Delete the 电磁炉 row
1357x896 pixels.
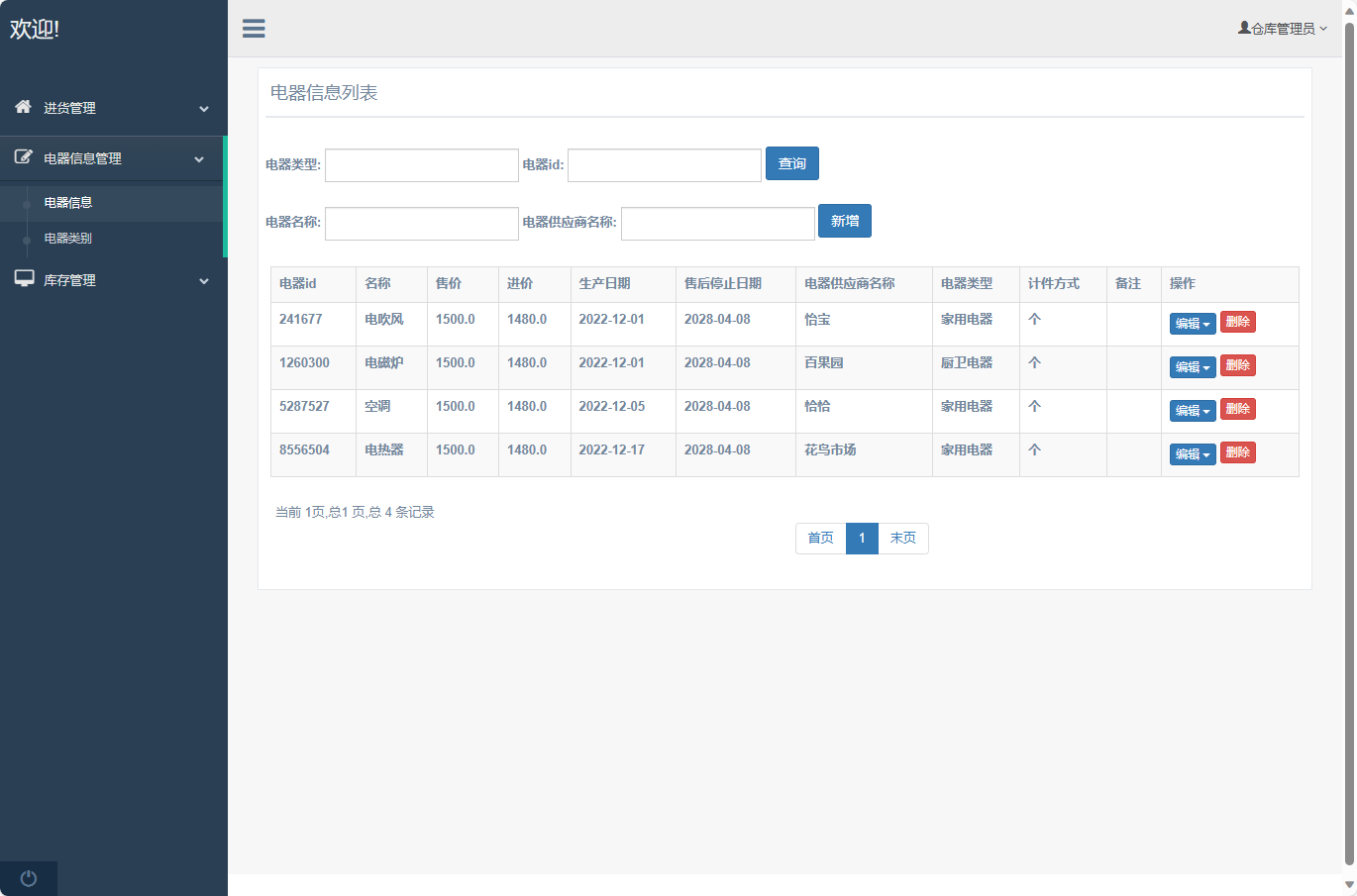[1237, 365]
